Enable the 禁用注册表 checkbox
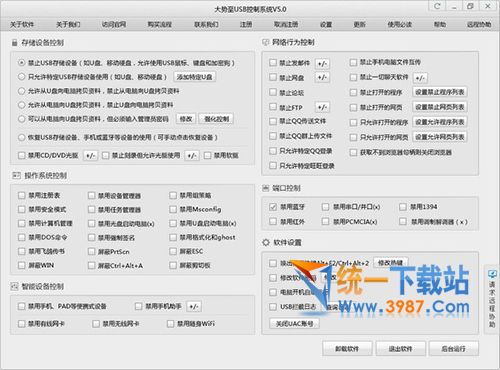This screenshot has width=500, height=370. (x=22, y=195)
